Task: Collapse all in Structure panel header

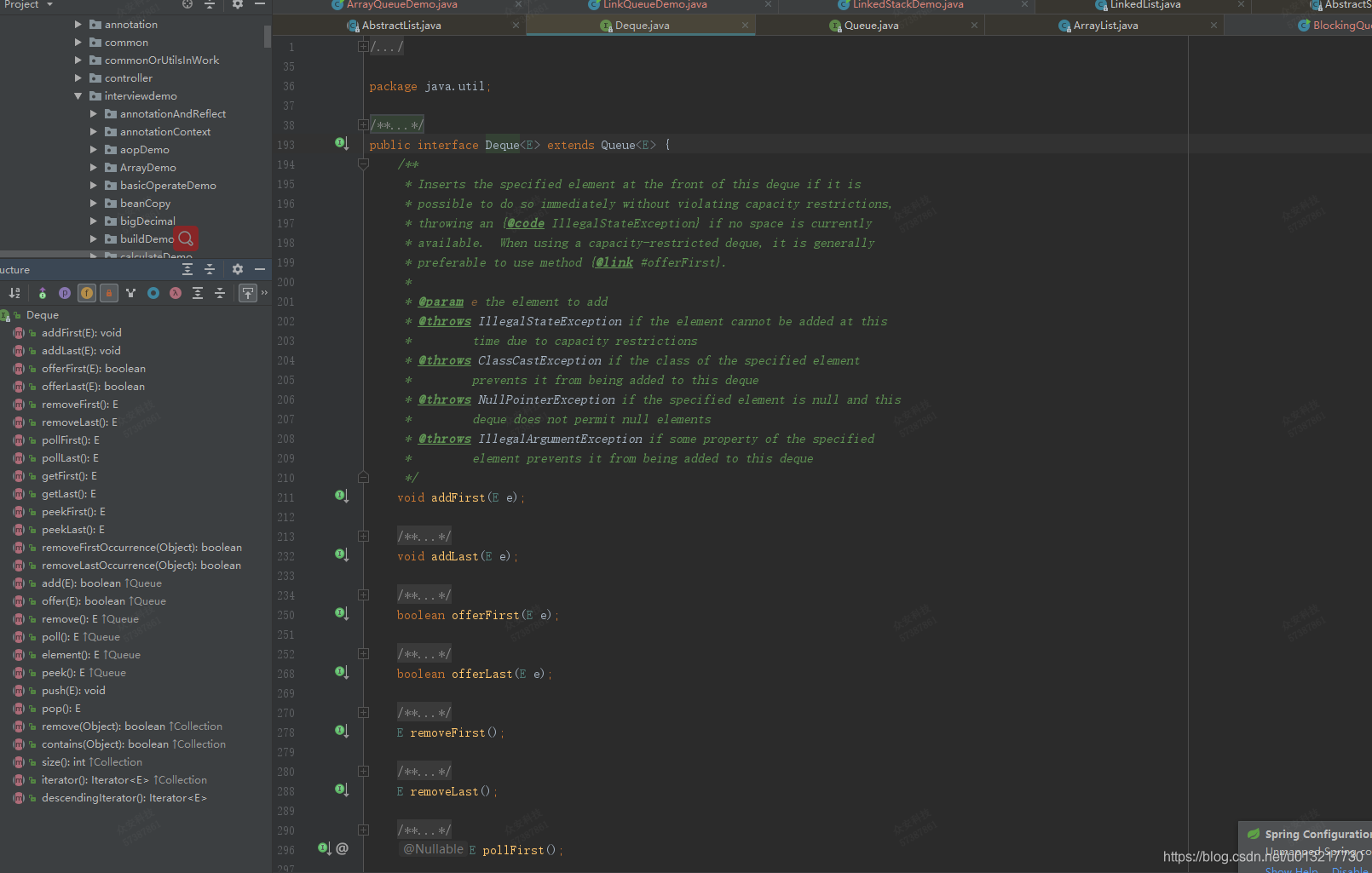Action: [x=210, y=269]
